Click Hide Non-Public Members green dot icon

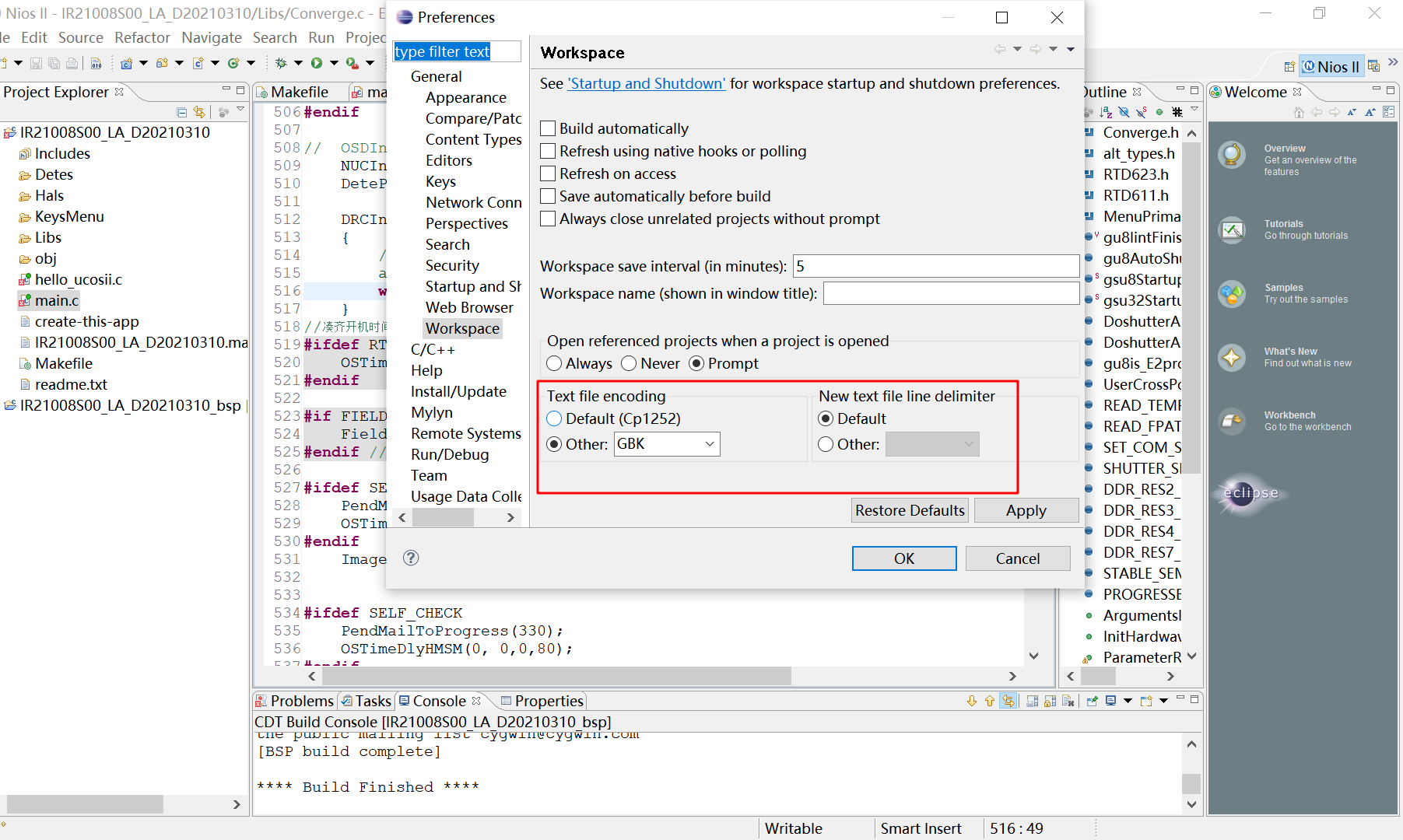(x=1159, y=112)
